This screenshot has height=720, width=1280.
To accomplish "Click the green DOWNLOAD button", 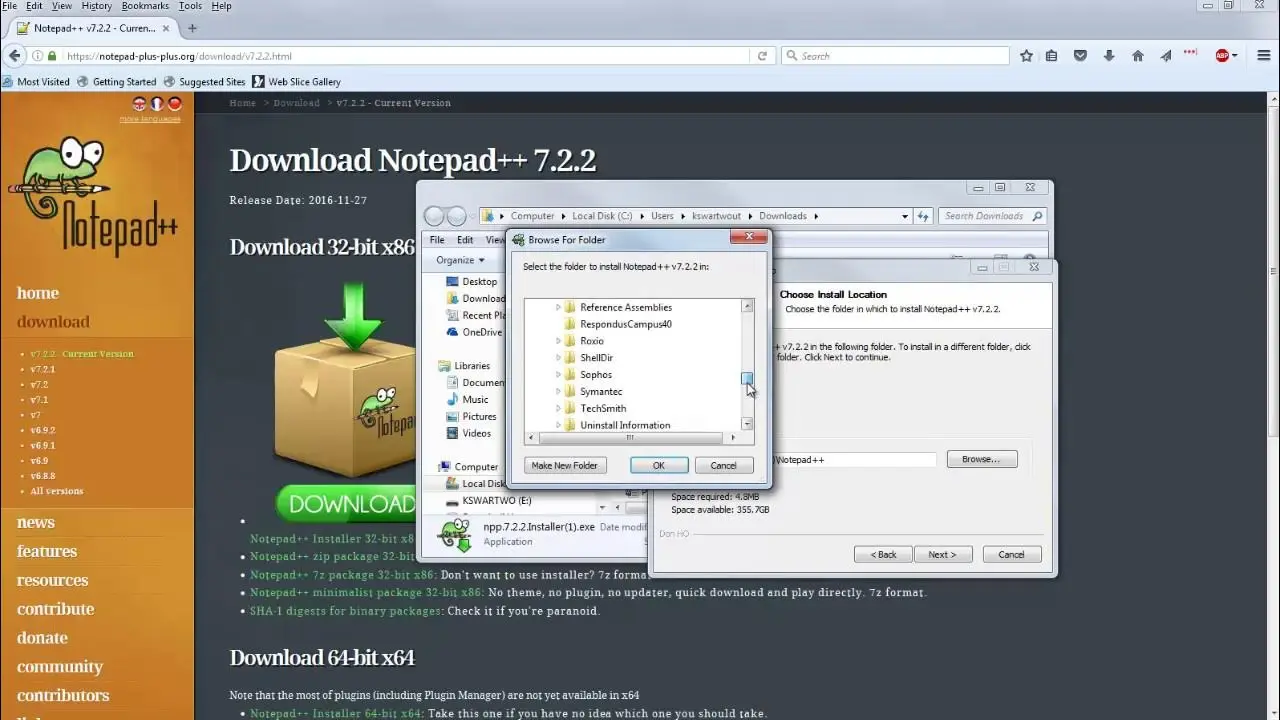I will point(346,504).
